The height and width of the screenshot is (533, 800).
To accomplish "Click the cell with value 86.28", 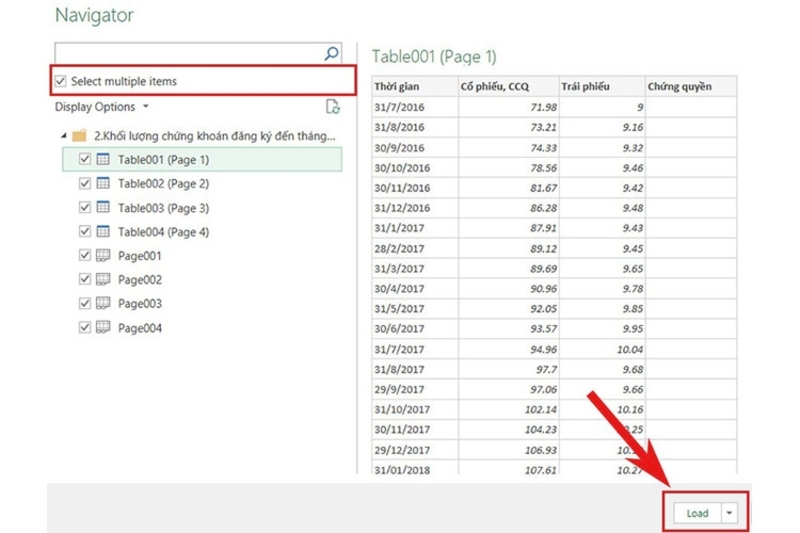I will click(509, 208).
